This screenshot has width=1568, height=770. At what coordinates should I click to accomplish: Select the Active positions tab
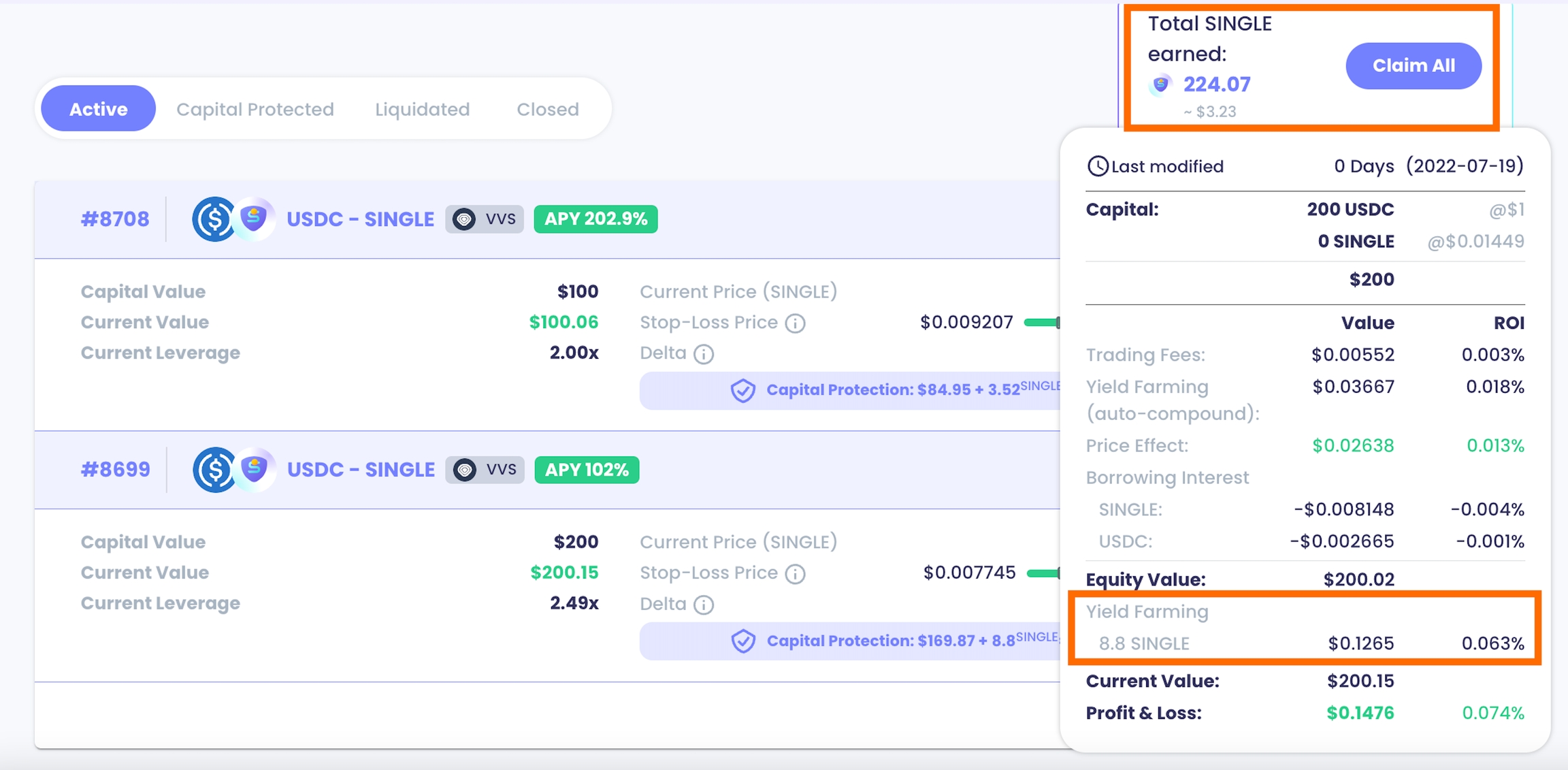tap(99, 109)
